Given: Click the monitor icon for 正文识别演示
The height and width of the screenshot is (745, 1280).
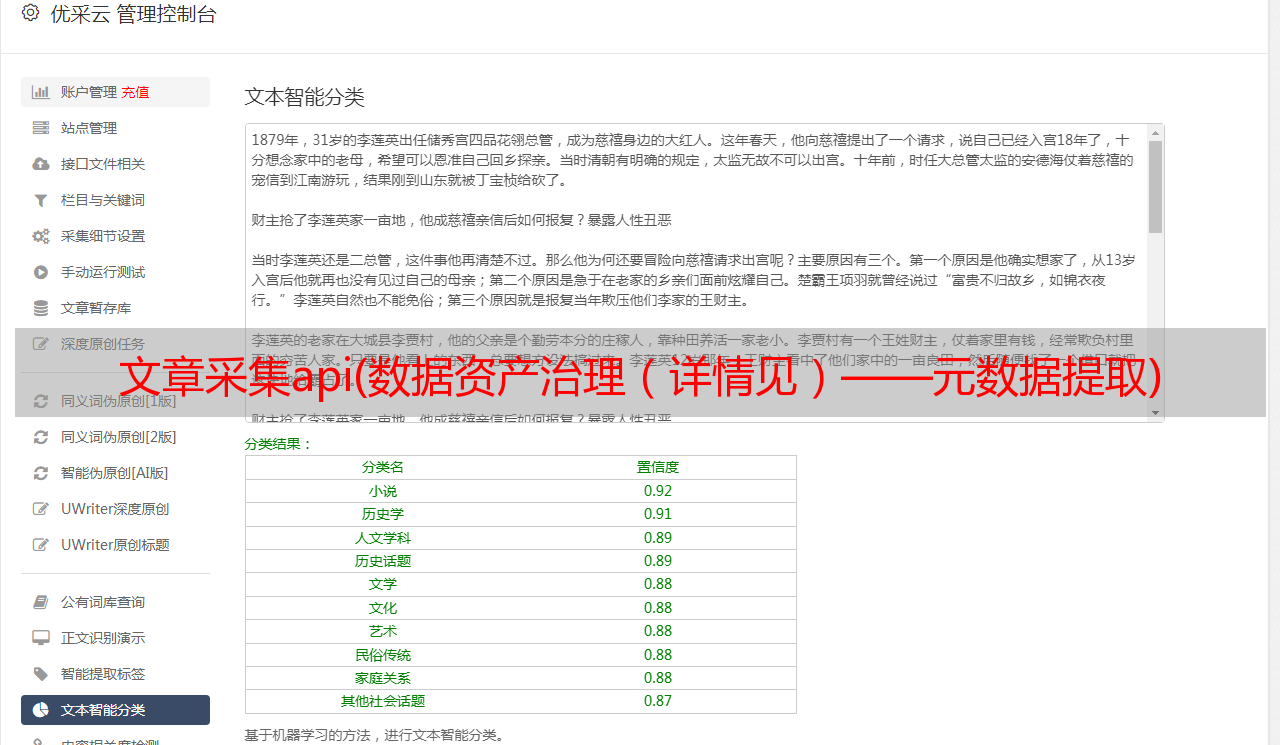Looking at the screenshot, I should pos(41,638).
